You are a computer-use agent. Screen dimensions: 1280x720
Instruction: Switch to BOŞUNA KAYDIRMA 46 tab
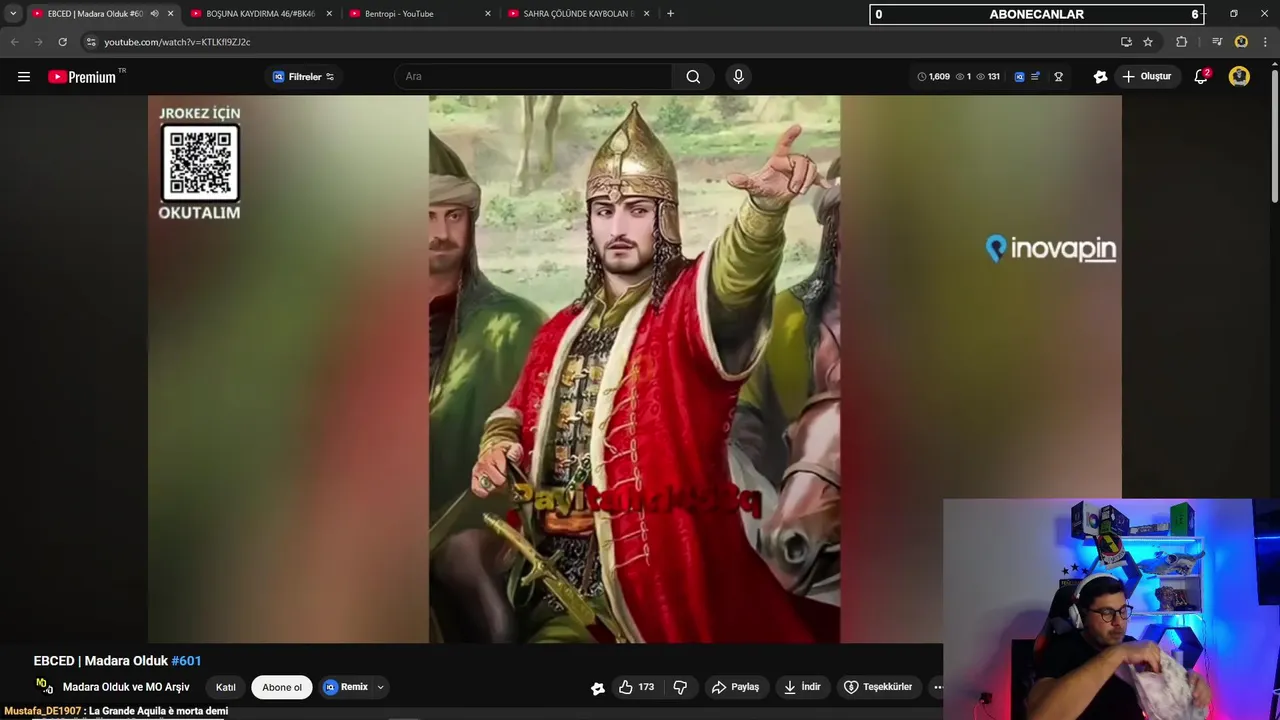[x=259, y=14]
